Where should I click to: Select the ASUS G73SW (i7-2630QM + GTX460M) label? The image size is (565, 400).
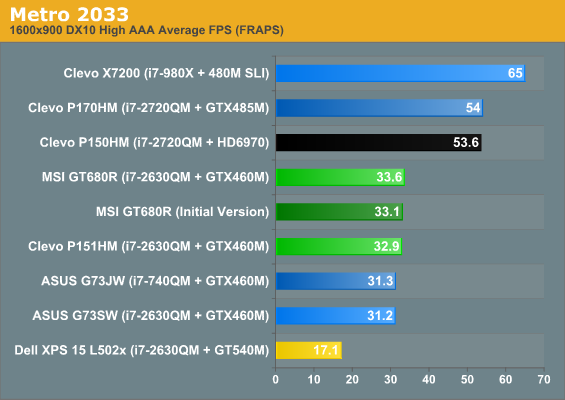pyautogui.click(x=151, y=315)
